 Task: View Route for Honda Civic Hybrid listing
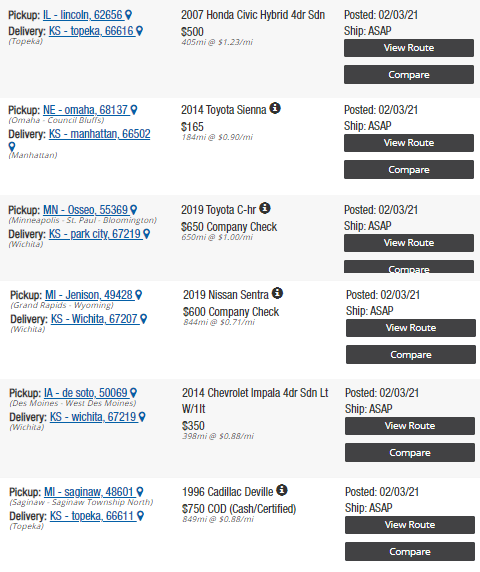pyautogui.click(x=409, y=48)
